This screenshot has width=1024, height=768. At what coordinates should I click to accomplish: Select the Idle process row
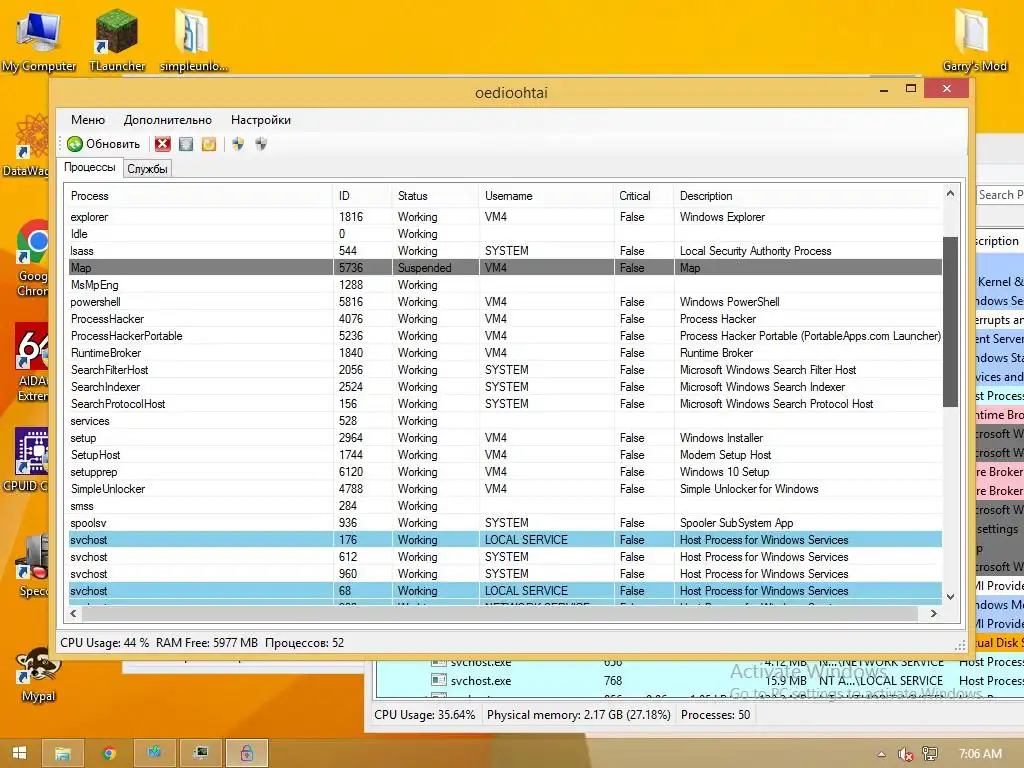[505, 234]
